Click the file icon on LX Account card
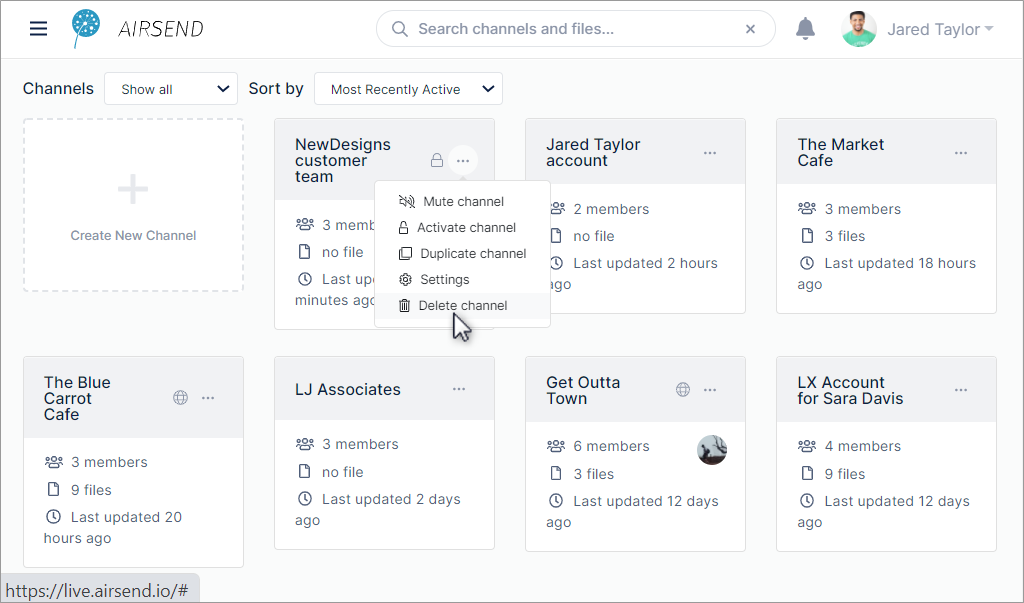 click(x=807, y=474)
